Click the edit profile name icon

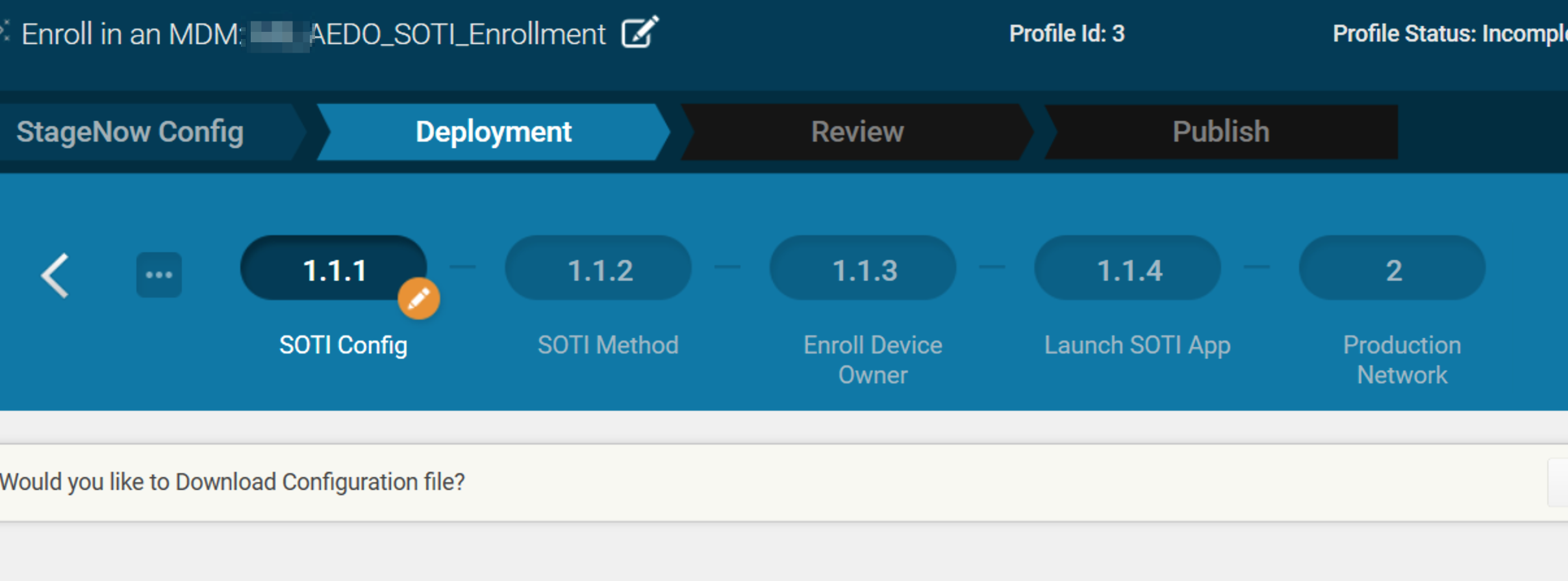tap(639, 32)
